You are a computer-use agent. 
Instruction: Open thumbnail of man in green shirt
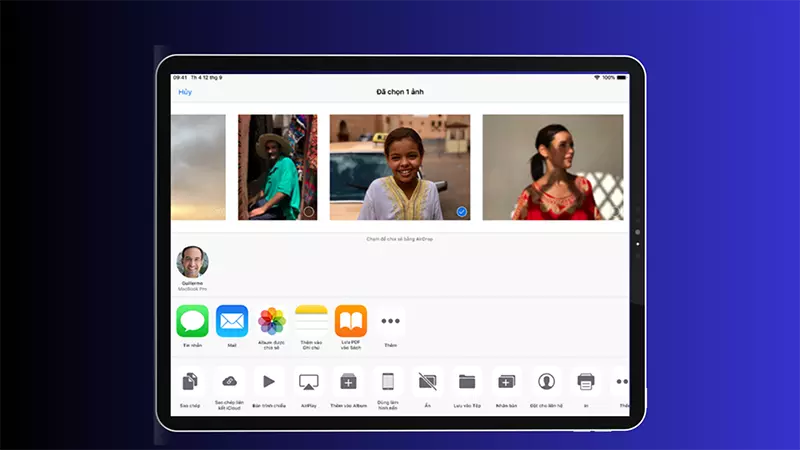pos(278,167)
